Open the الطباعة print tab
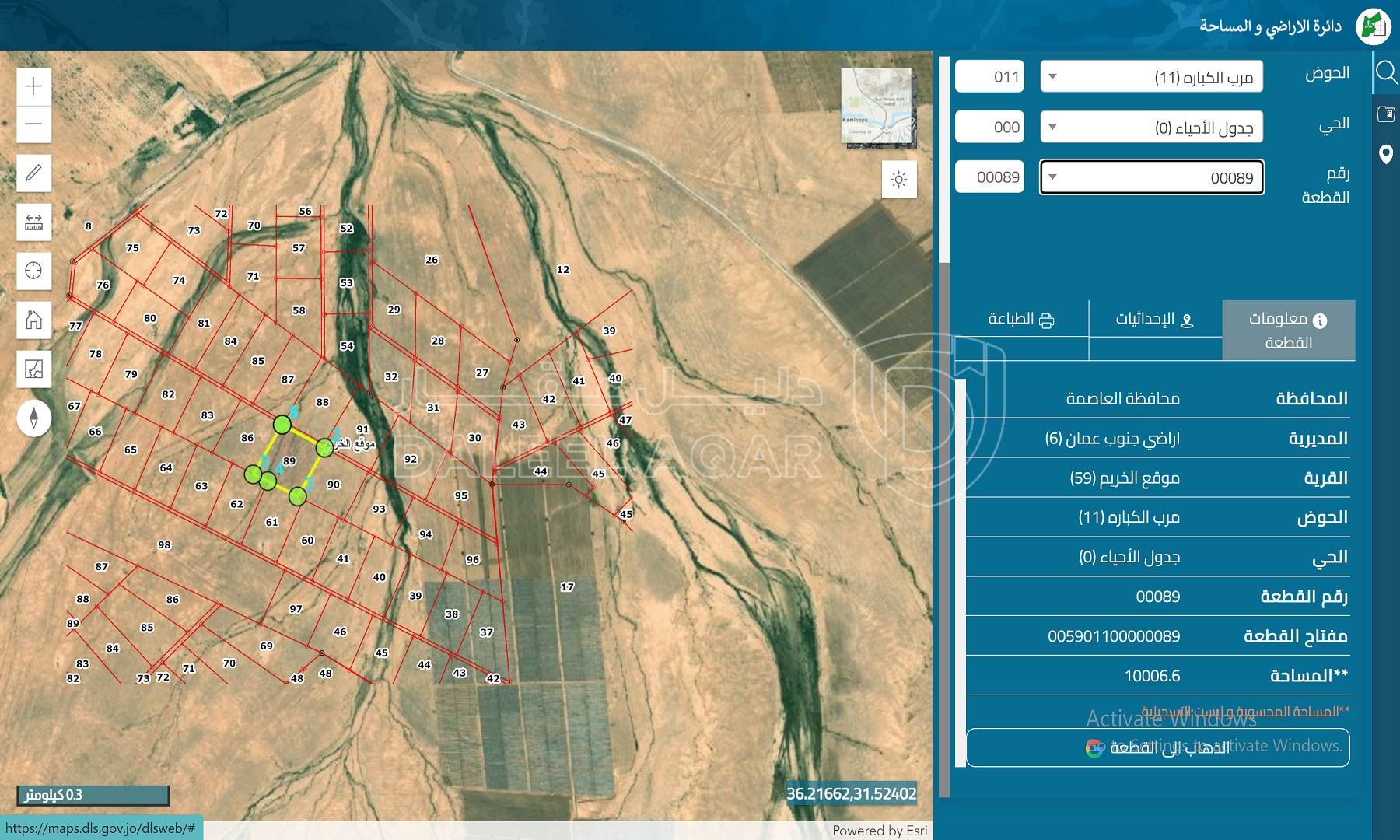The width and height of the screenshot is (1400, 840). coord(1021,320)
